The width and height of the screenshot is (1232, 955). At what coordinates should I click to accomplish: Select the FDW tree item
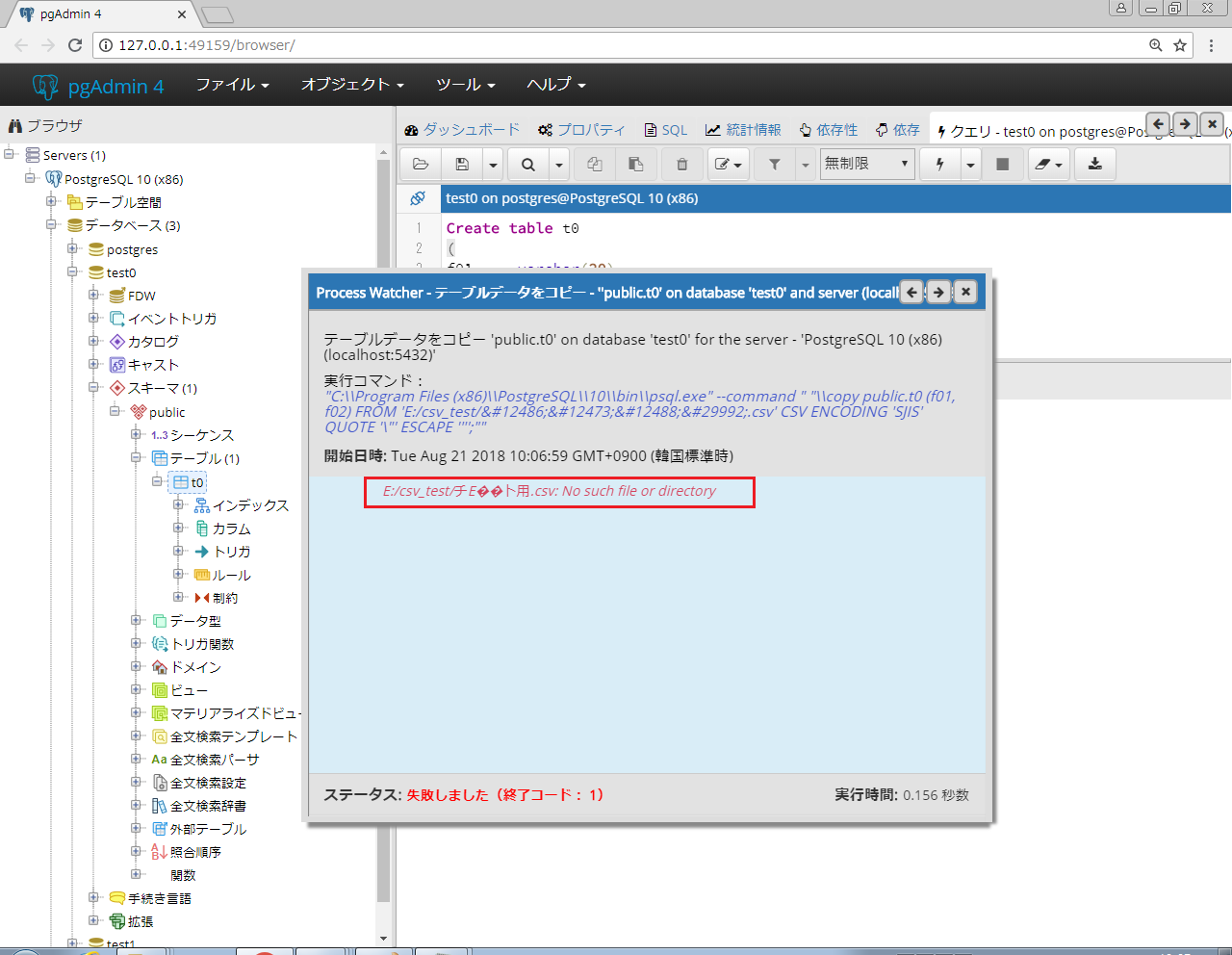click(141, 296)
